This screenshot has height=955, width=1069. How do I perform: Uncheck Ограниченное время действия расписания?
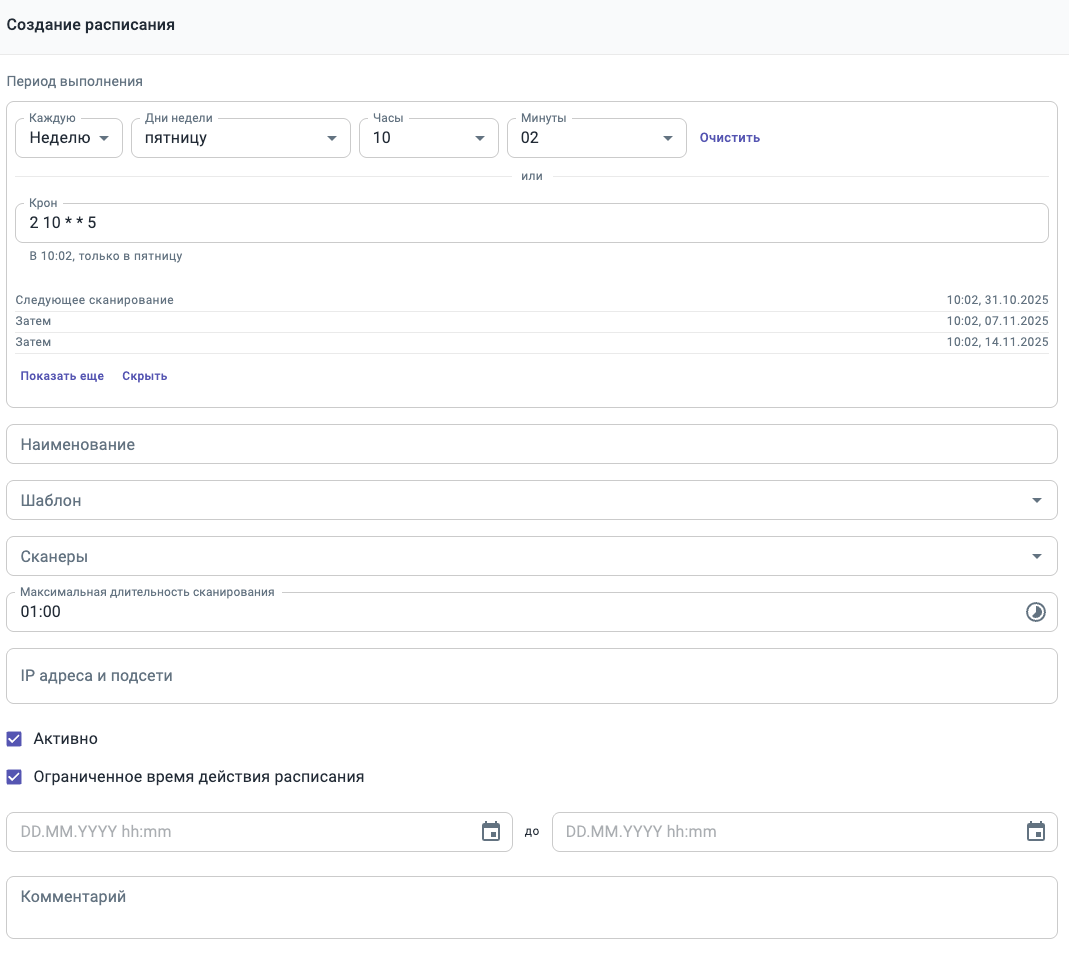pos(14,777)
